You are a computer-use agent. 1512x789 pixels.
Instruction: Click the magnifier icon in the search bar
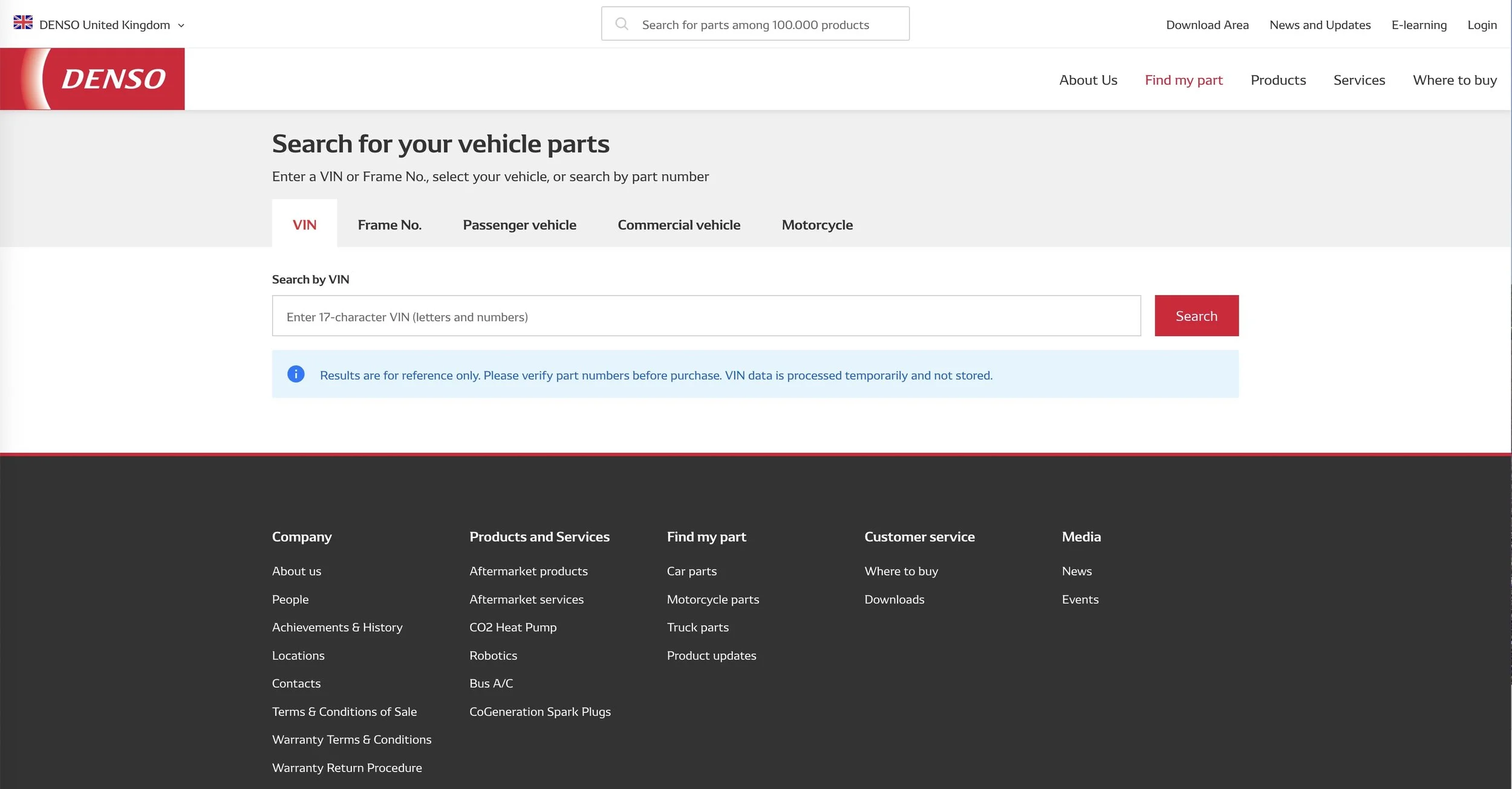click(x=622, y=23)
